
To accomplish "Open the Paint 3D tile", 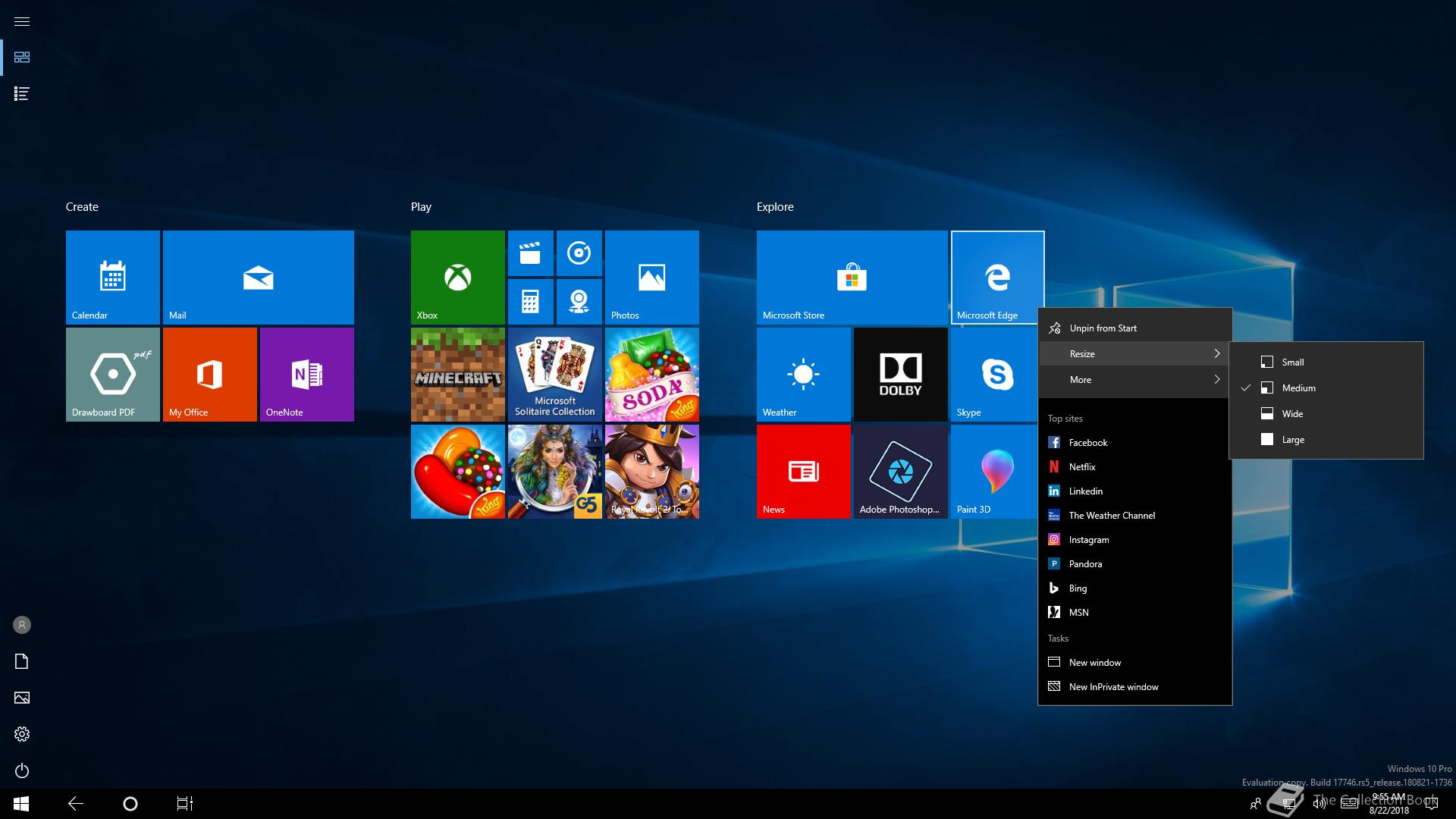I will pos(993,472).
